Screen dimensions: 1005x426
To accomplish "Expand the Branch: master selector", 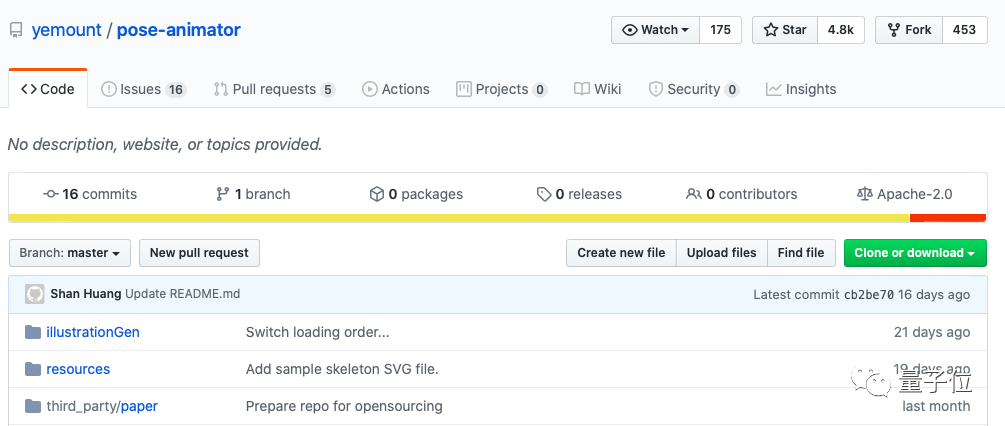I will 70,253.
